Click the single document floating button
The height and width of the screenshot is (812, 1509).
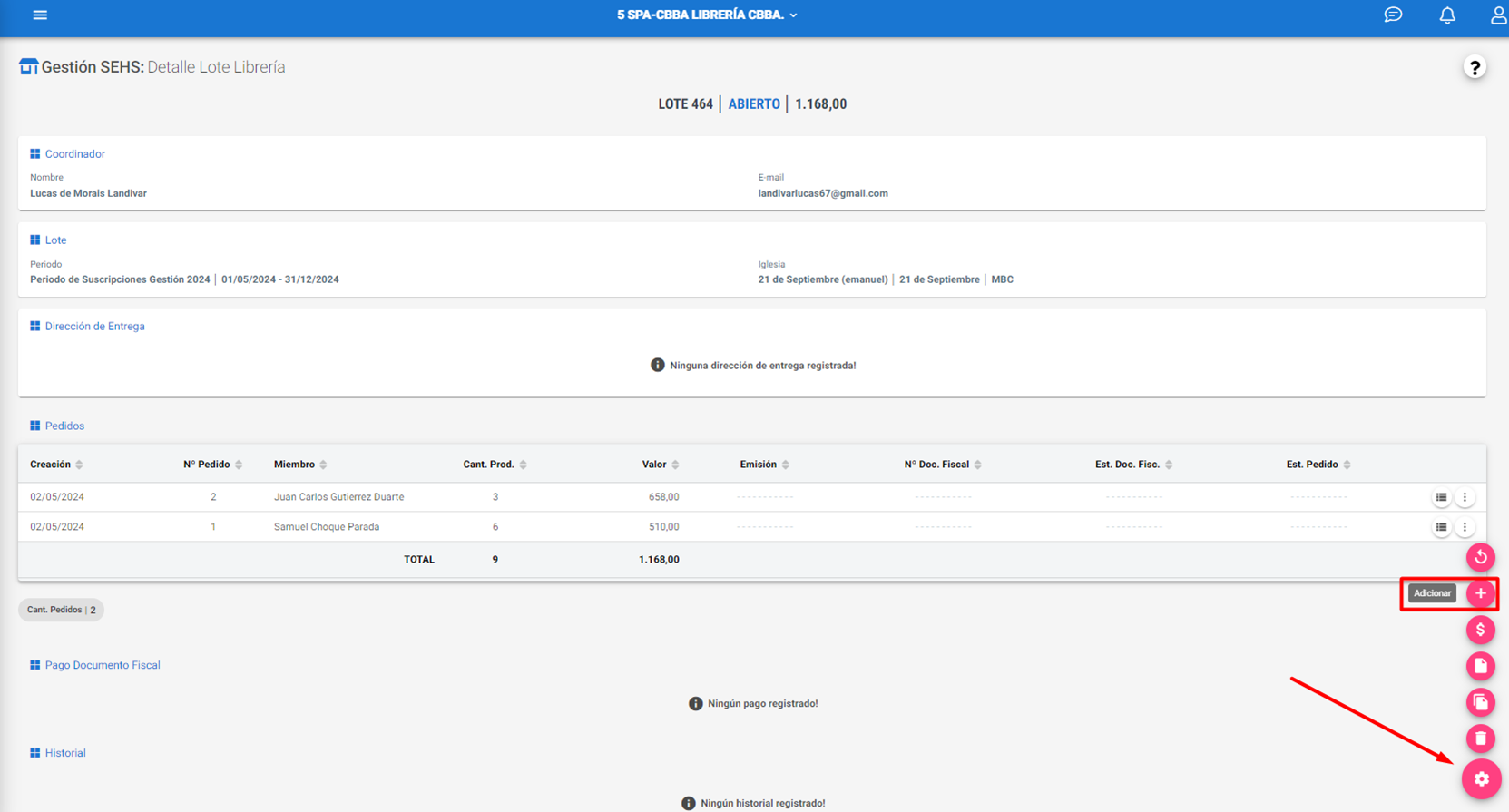pyautogui.click(x=1481, y=666)
